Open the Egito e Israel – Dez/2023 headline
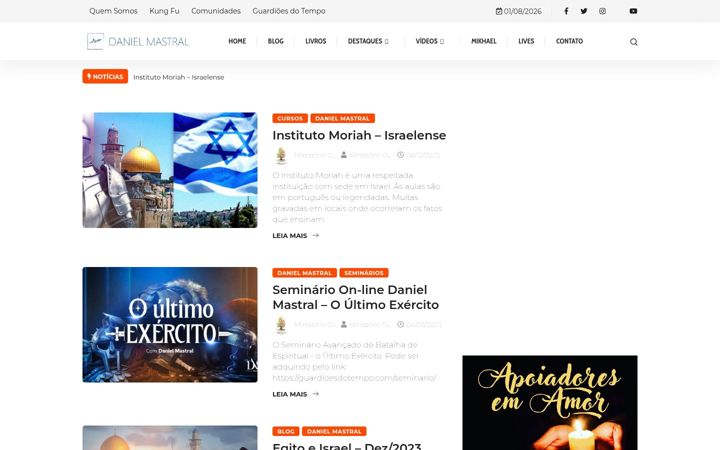The image size is (720, 450). point(347,446)
